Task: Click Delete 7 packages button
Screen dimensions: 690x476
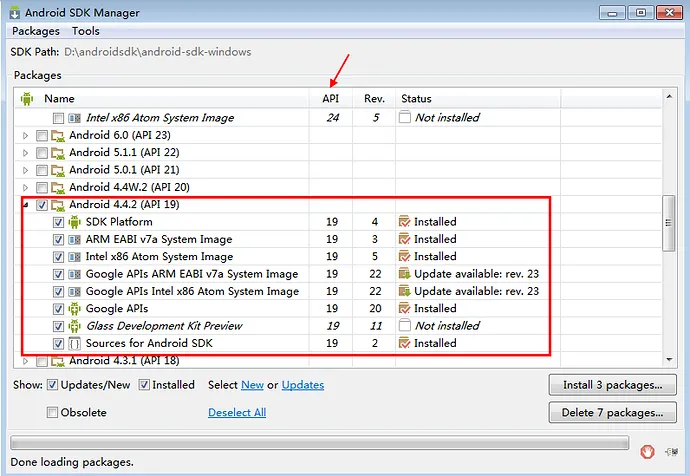Action: [613, 413]
